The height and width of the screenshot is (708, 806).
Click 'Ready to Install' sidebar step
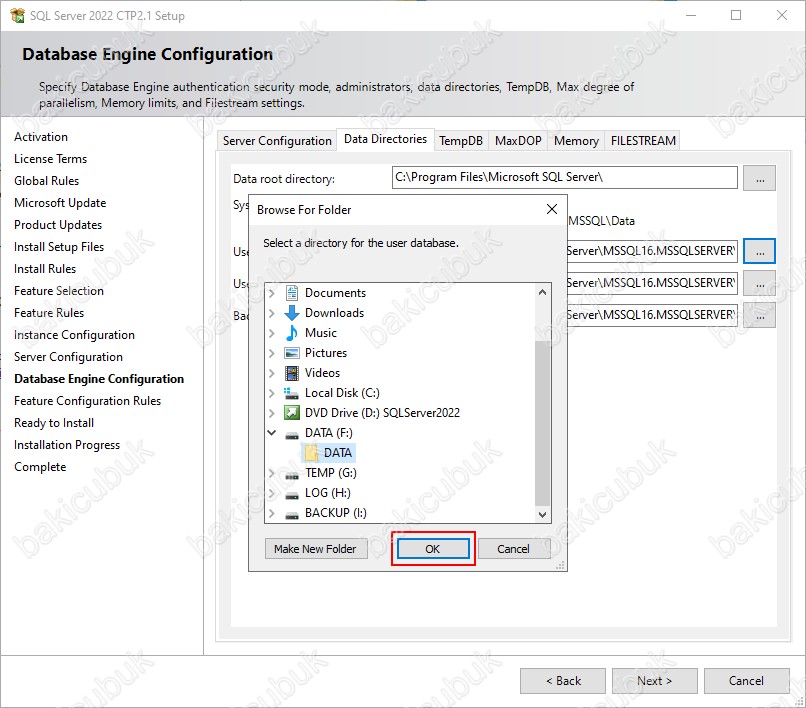coord(54,423)
